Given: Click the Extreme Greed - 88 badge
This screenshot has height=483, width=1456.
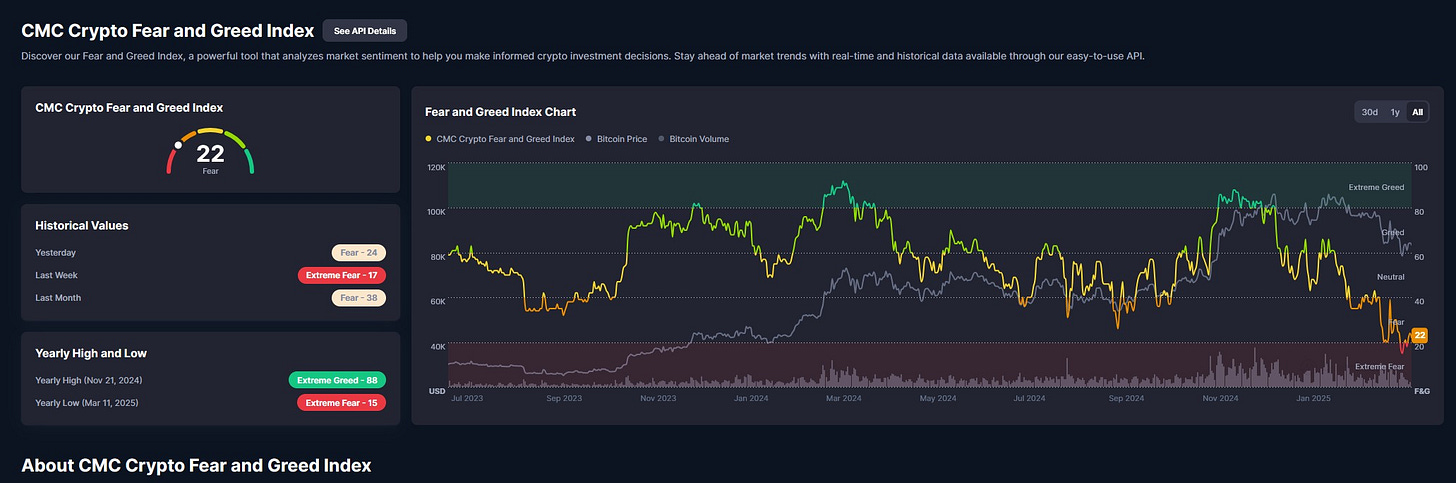Looking at the screenshot, I should point(337,380).
